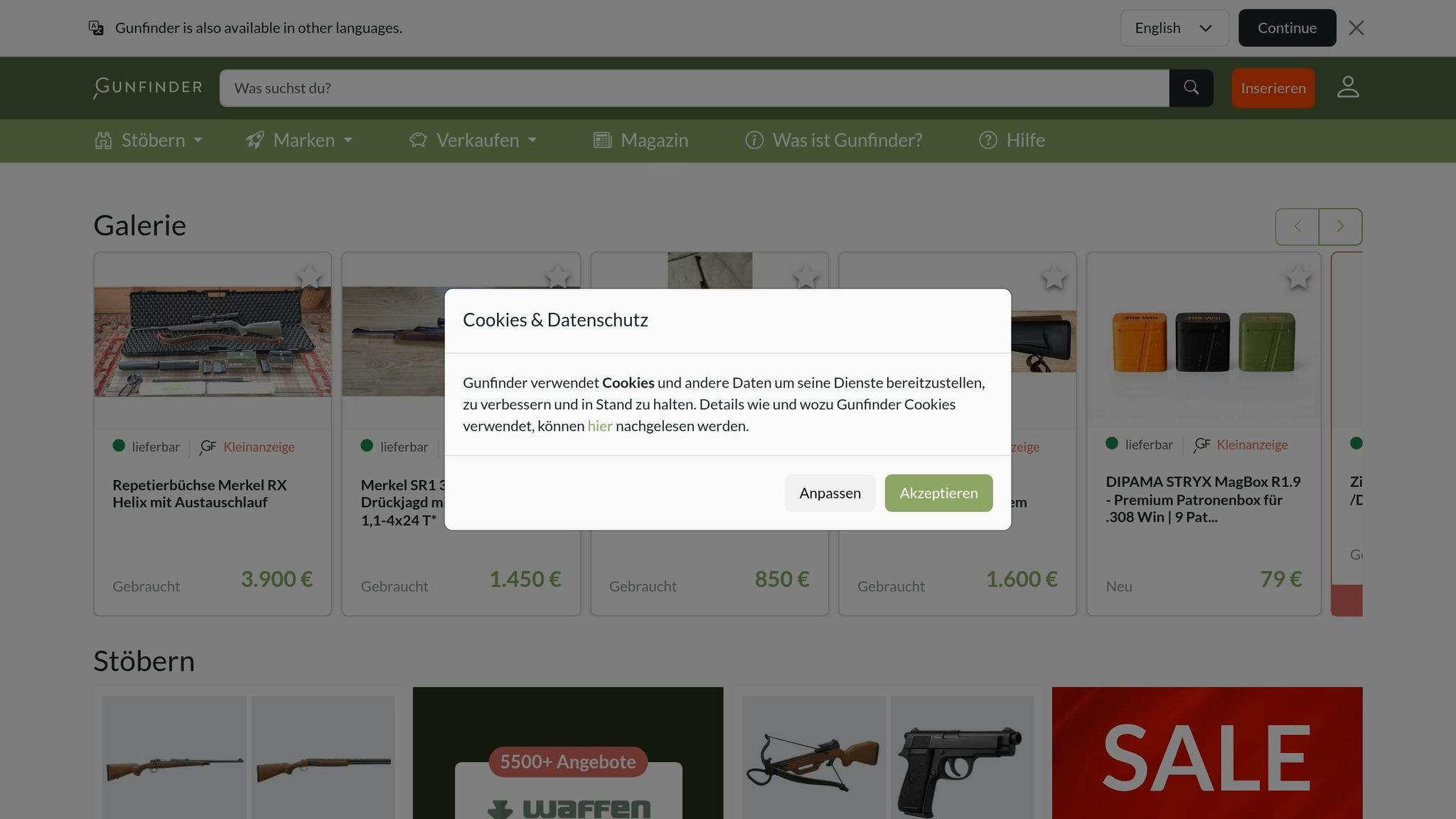
Task: Open the English language dropdown
Action: pos(1174,28)
